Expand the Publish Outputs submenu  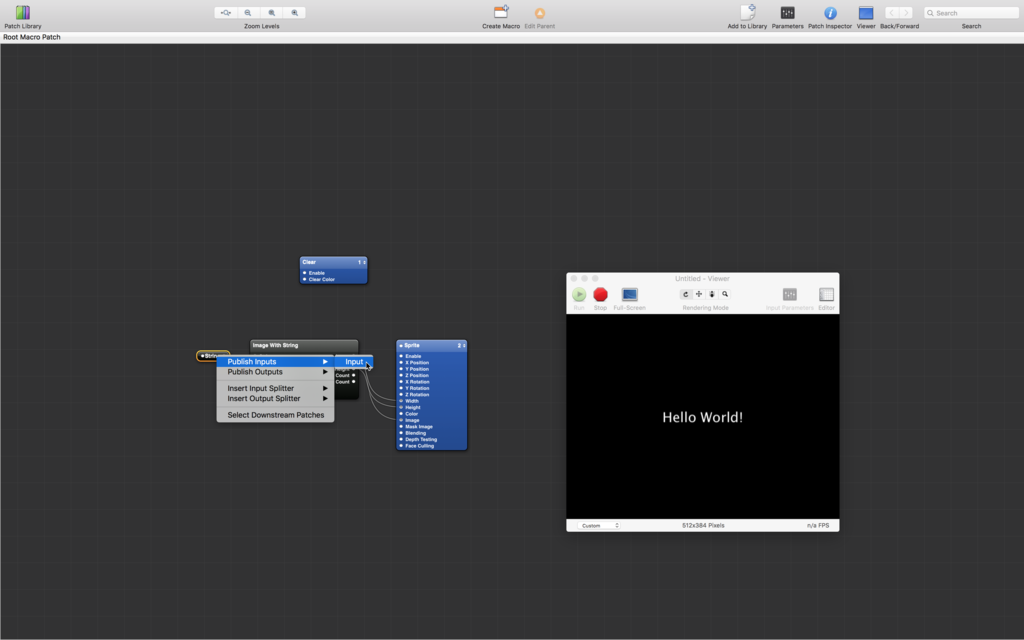point(276,372)
